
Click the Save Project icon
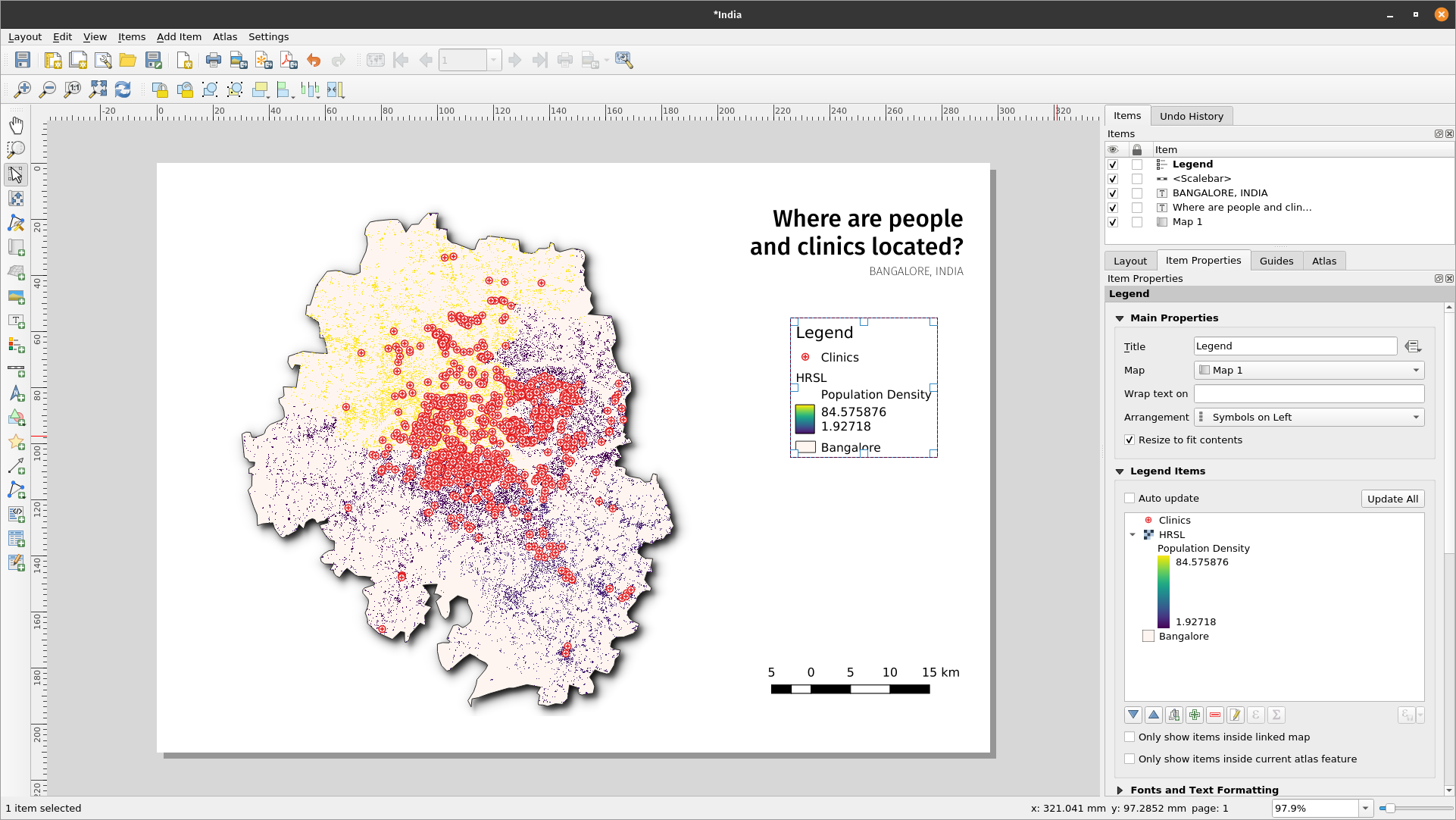click(x=23, y=60)
